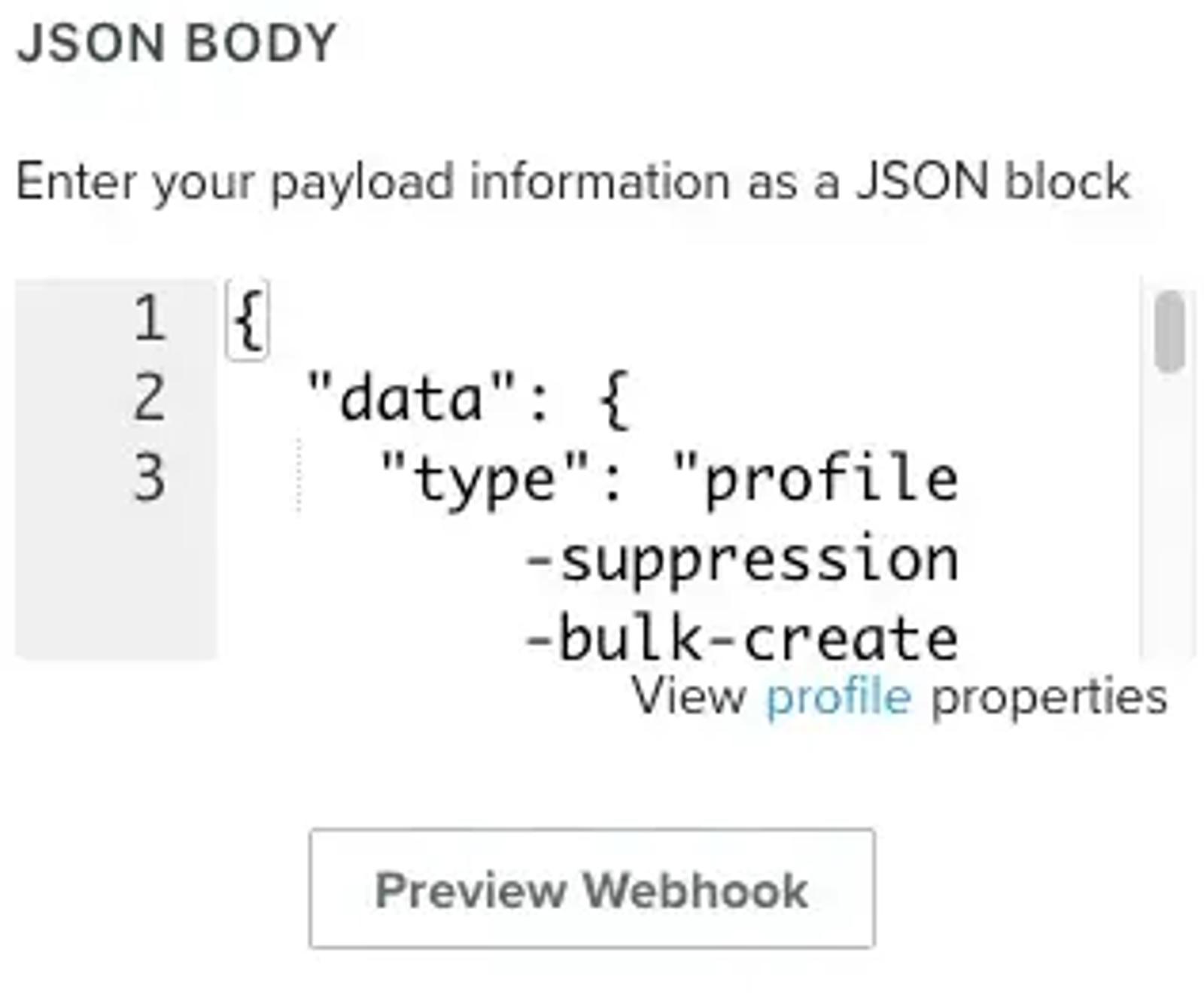Viewport: 1204px width, 995px height.
Task: Click the wrapped "-bulk-create" text
Action: 742,640
